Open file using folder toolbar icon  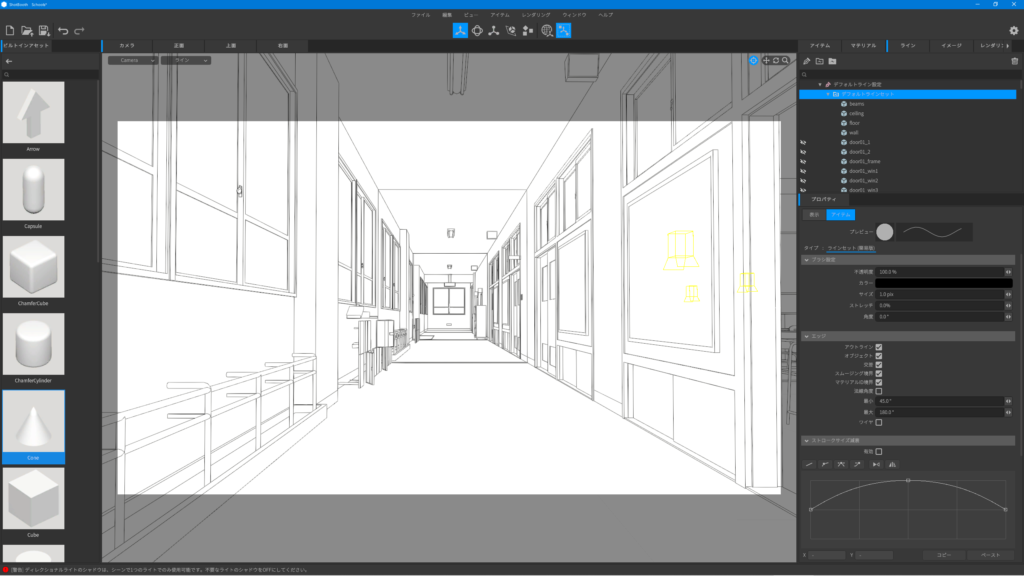27,31
